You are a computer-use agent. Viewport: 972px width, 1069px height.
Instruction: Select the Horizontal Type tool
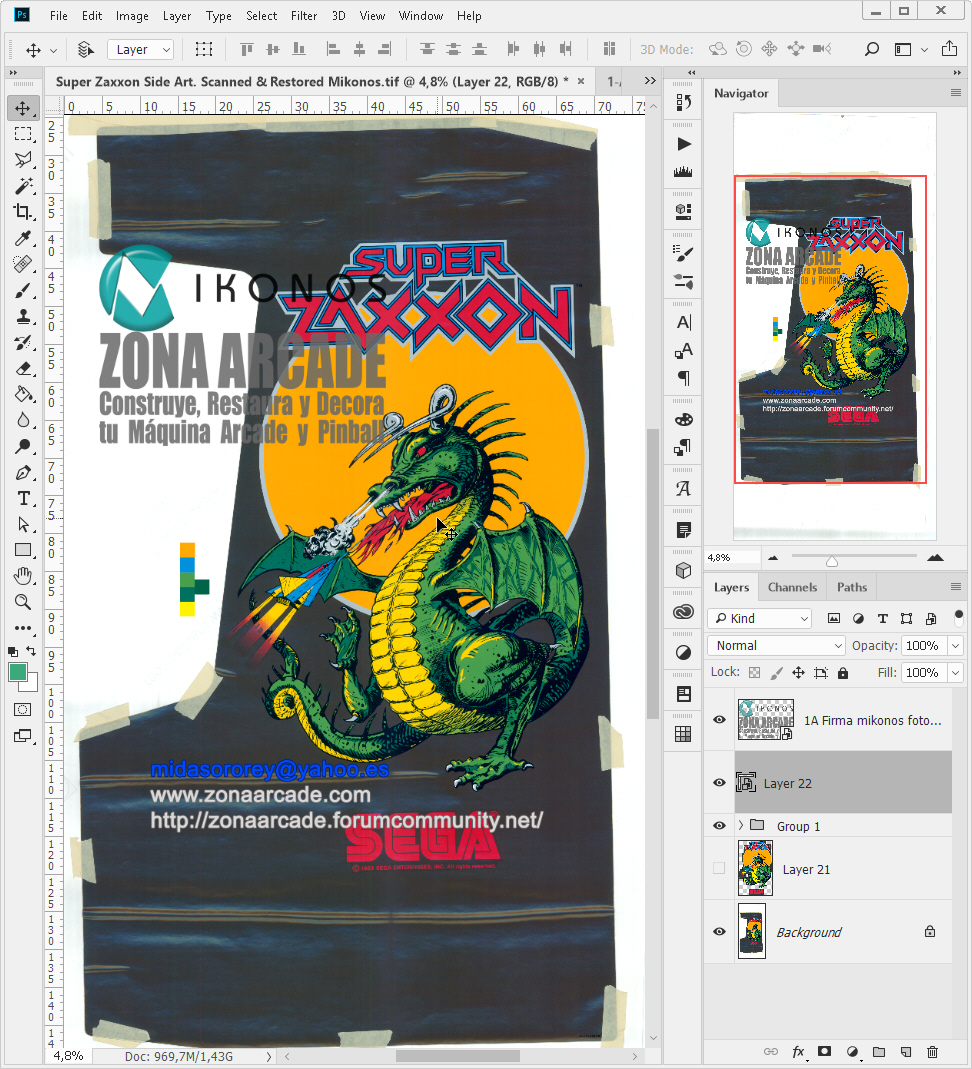(23, 498)
